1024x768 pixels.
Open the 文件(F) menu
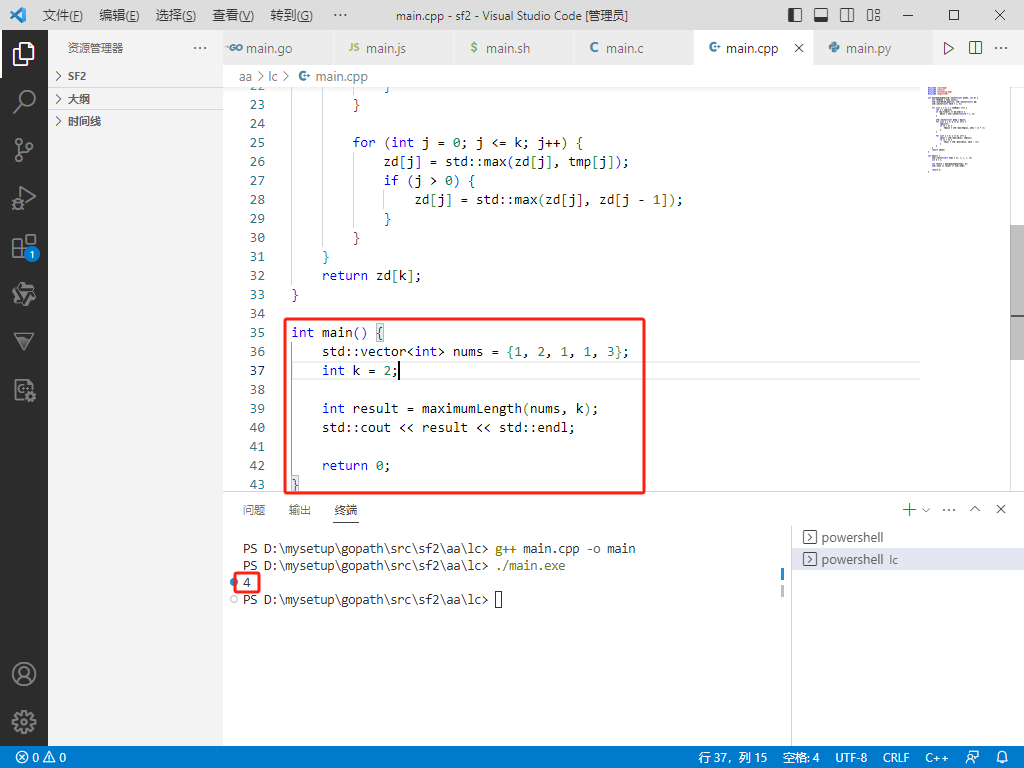(x=62, y=15)
